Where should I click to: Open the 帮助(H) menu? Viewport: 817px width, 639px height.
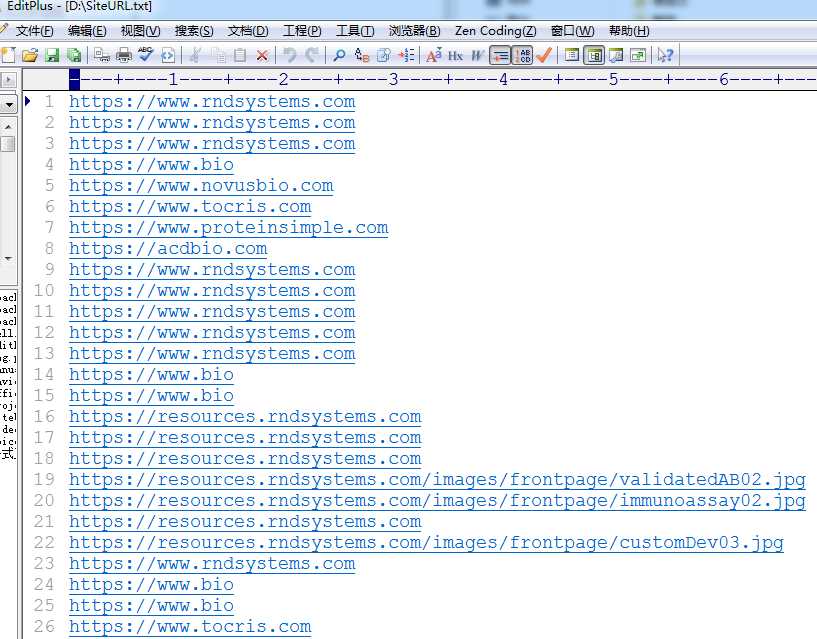(629, 31)
